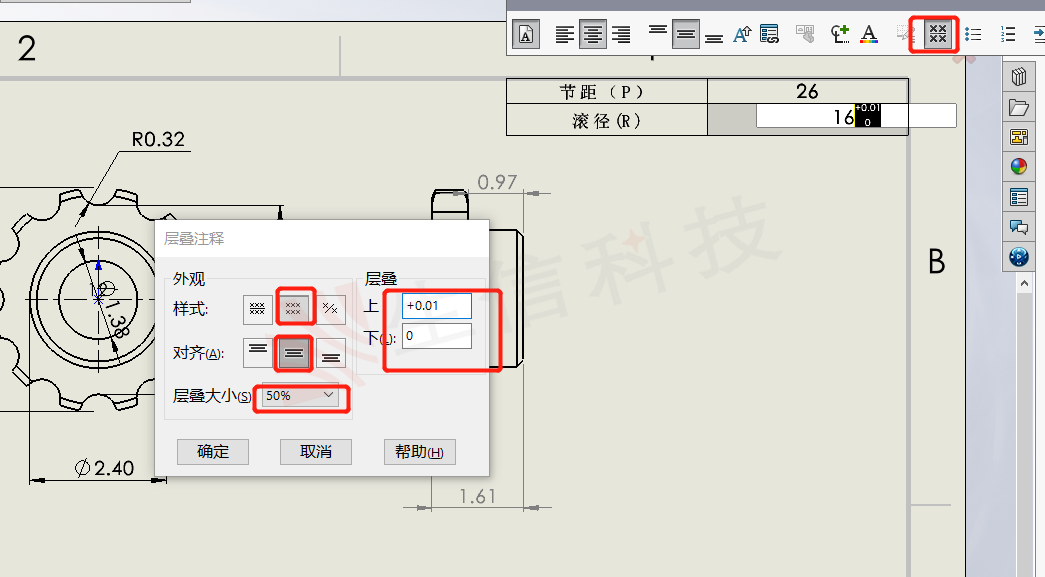This screenshot has height=577, width=1045.
Task: Choose bottom alignment in stack dialog
Action: (x=331, y=353)
